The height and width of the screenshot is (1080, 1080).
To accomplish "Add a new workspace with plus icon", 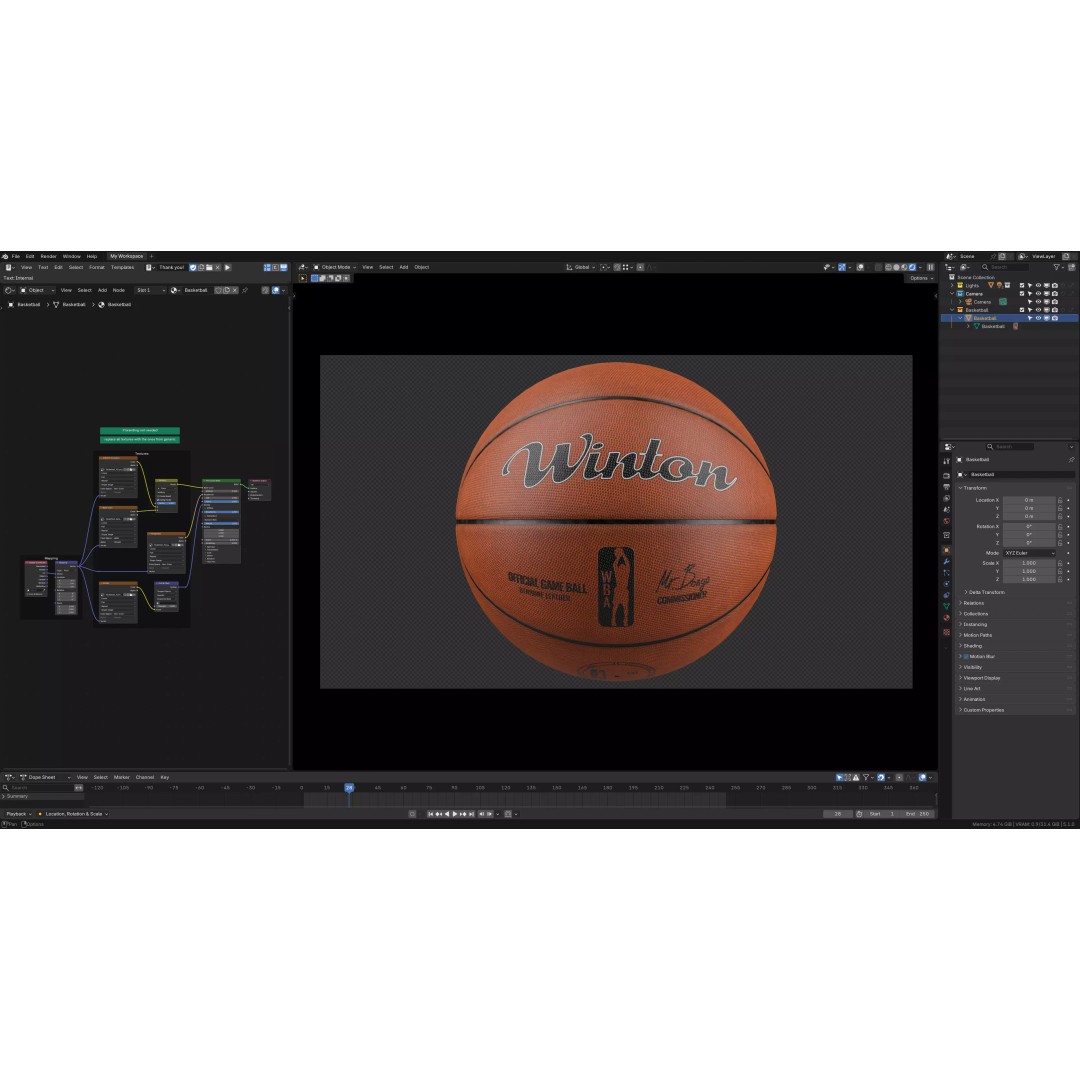I will [152, 256].
